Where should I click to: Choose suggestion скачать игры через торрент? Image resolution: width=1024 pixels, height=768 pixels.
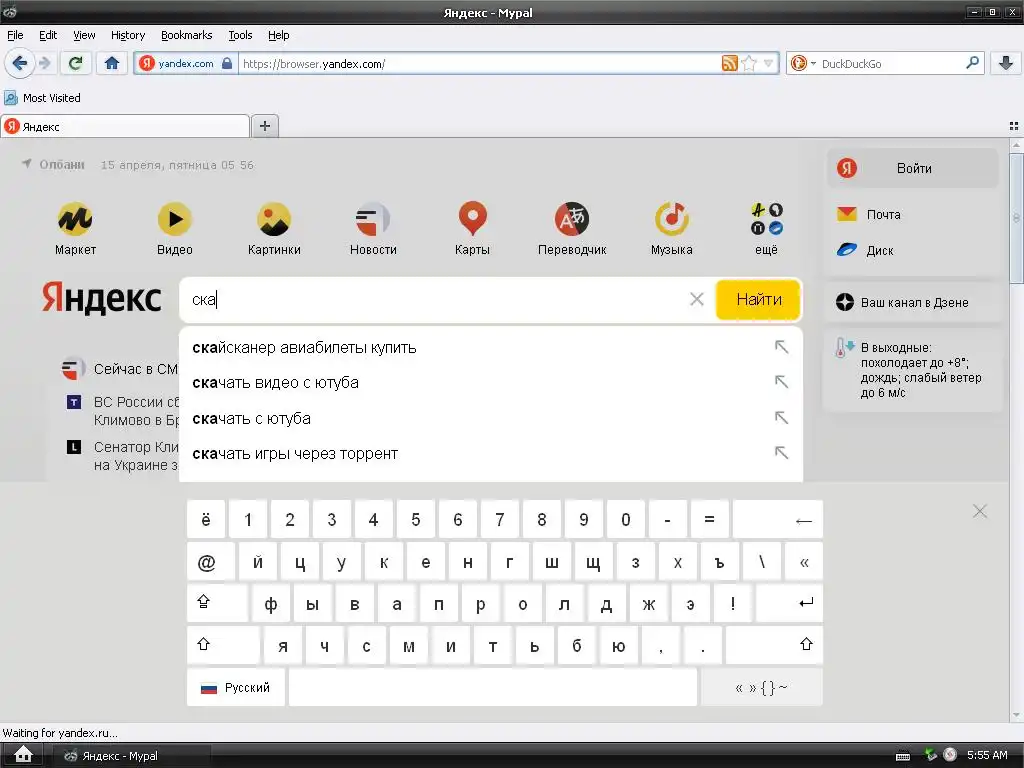tap(491, 454)
